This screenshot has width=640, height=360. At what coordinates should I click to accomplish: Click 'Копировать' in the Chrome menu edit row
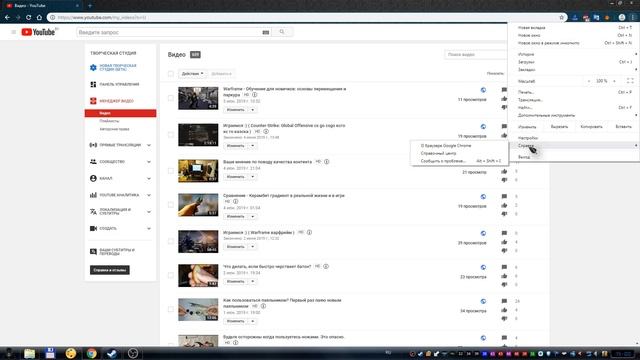click(591, 127)
